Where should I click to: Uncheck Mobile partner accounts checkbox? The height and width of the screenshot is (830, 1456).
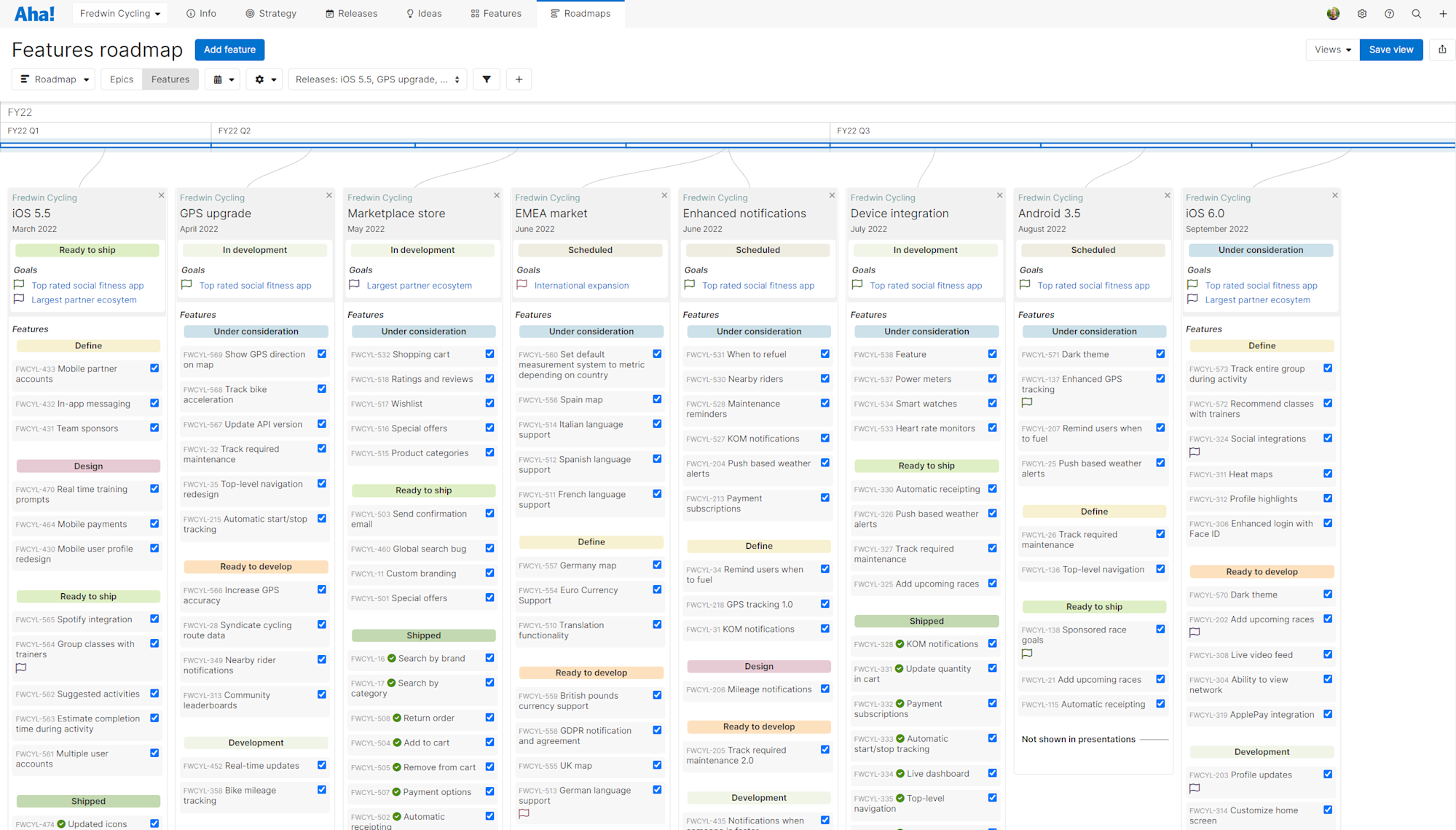coord(154,368)
